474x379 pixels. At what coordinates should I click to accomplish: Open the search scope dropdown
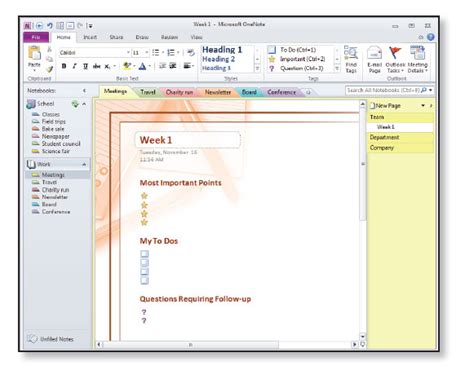pos(431,90)
